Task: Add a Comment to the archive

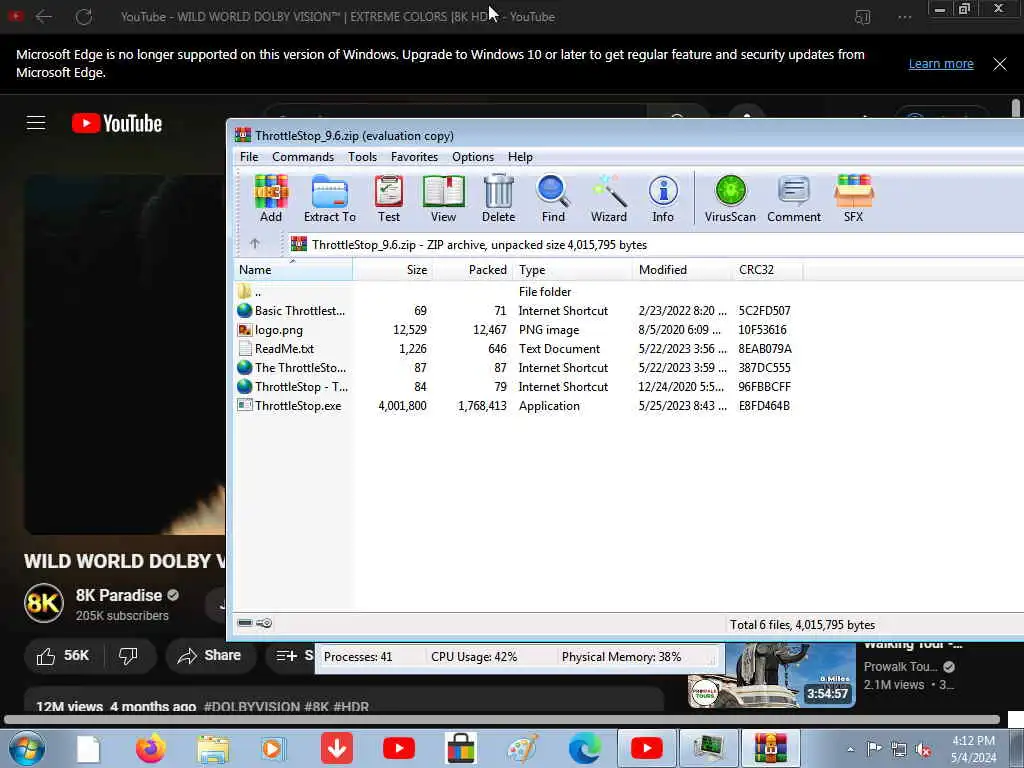Action: tap(793, 199)
